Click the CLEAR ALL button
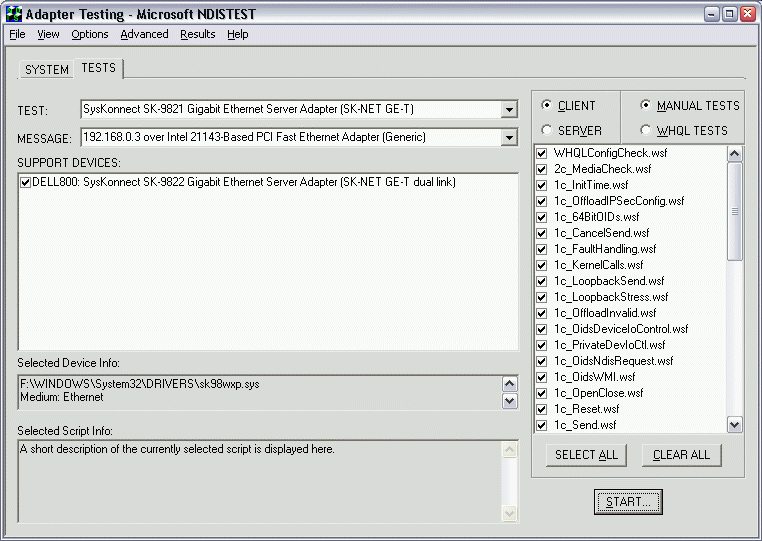Image resolution: width=762 pixels, height=541 pixels. [x=681, y=455]
